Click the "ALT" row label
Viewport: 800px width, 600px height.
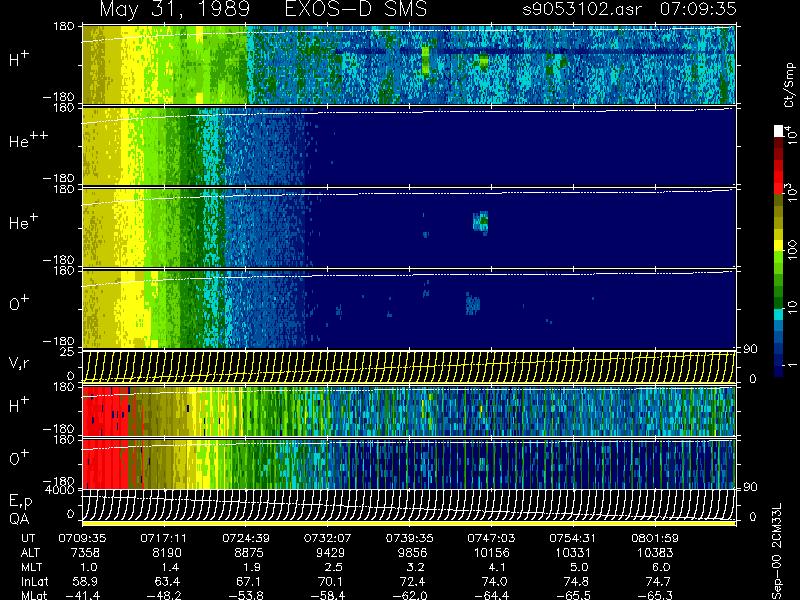pos(31,553)
